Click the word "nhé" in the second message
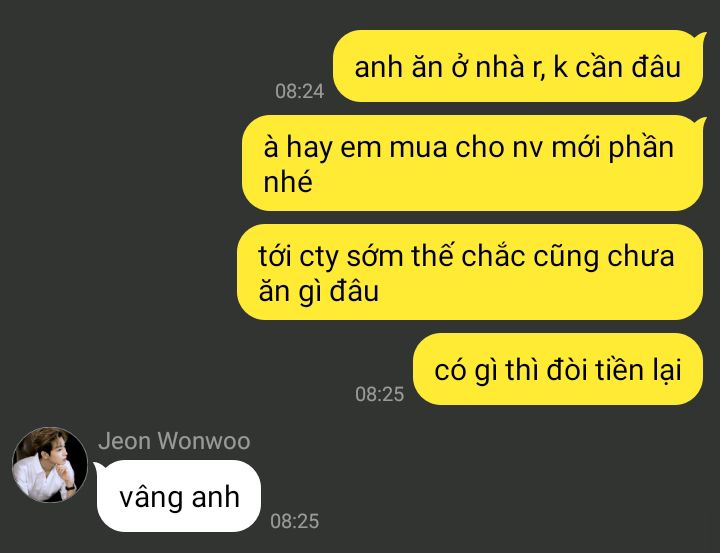 point(288,181)
